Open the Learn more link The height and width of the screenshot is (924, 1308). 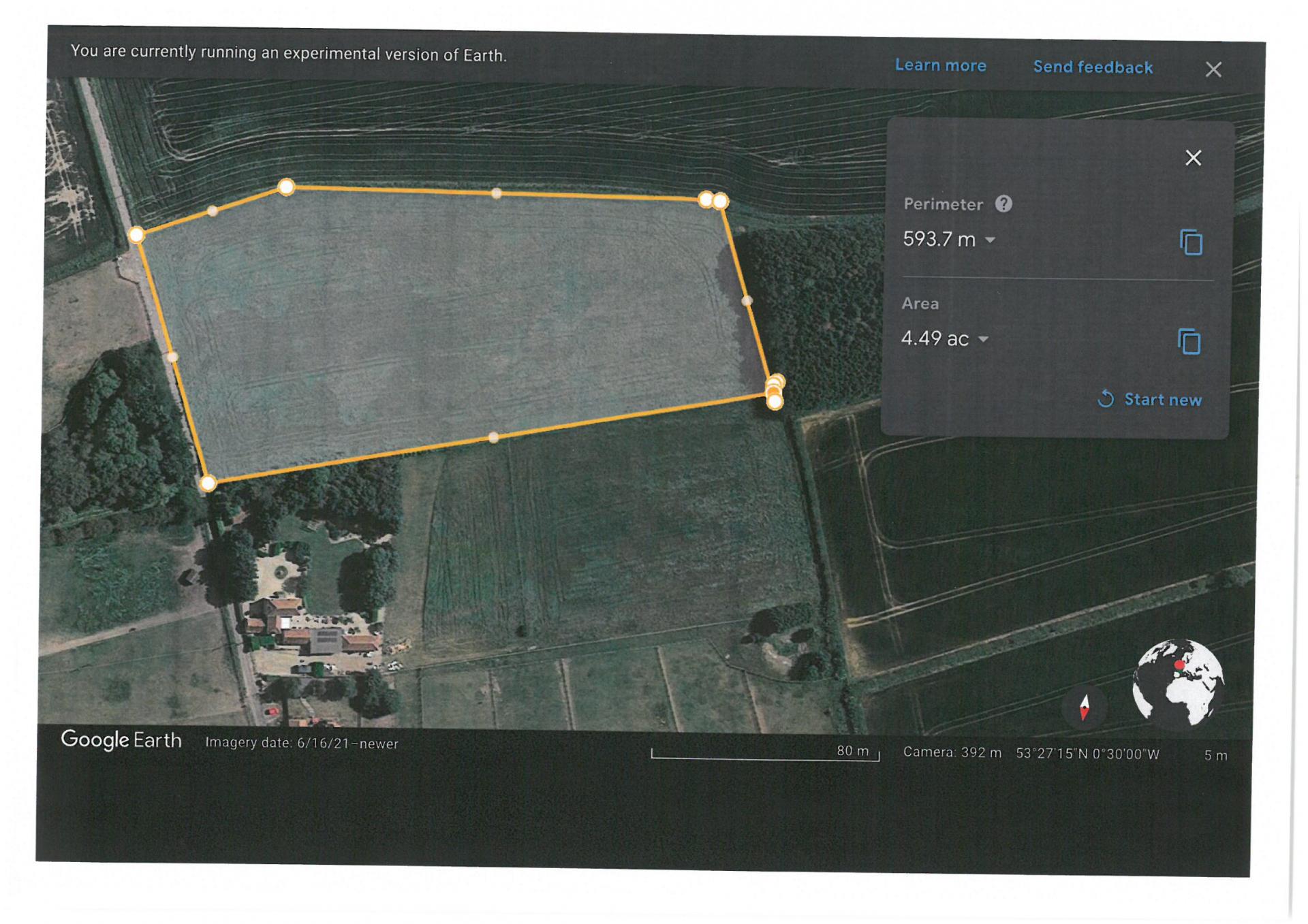click(x=940, y=65)
